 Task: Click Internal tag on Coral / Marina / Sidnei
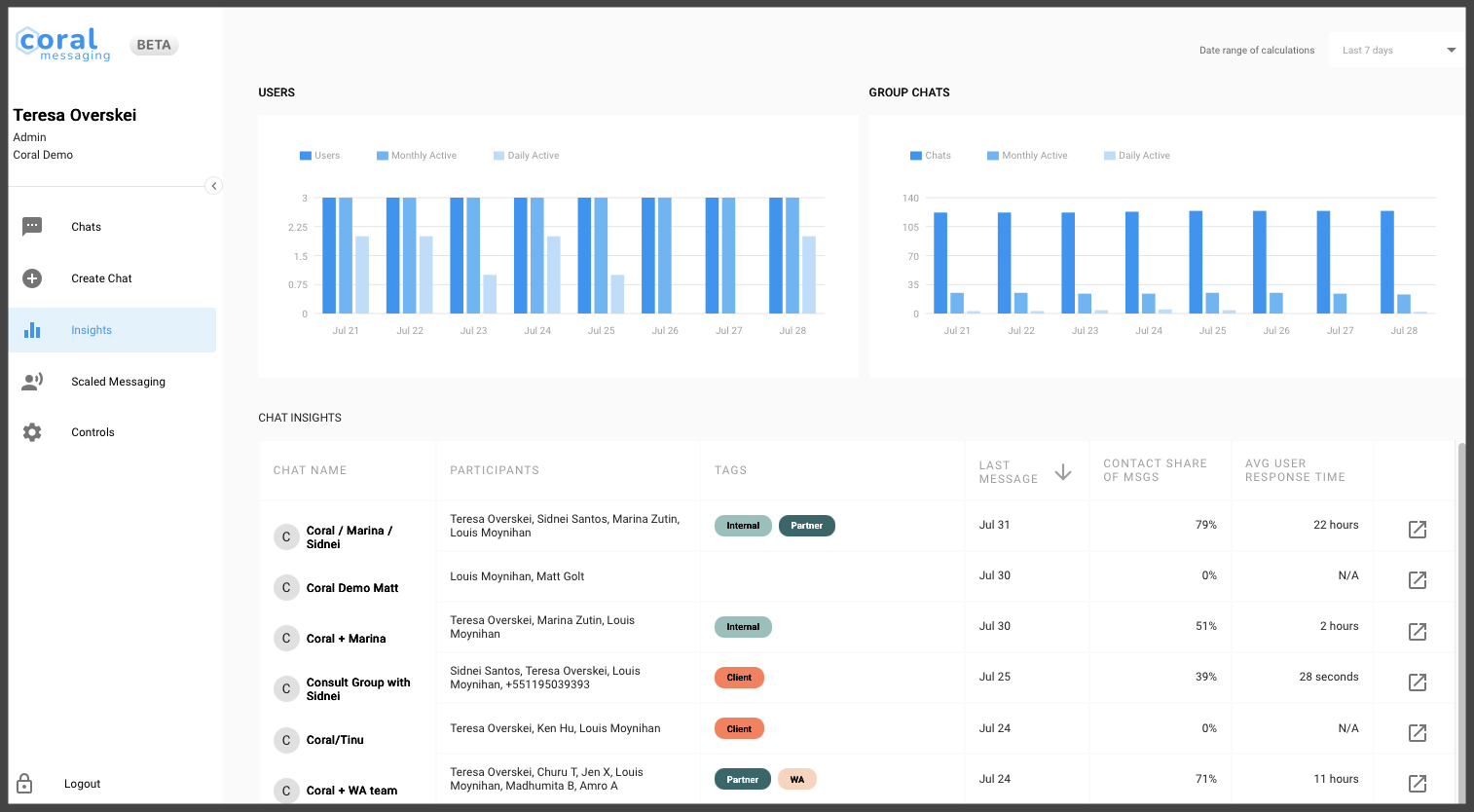(x=743, y=526)
